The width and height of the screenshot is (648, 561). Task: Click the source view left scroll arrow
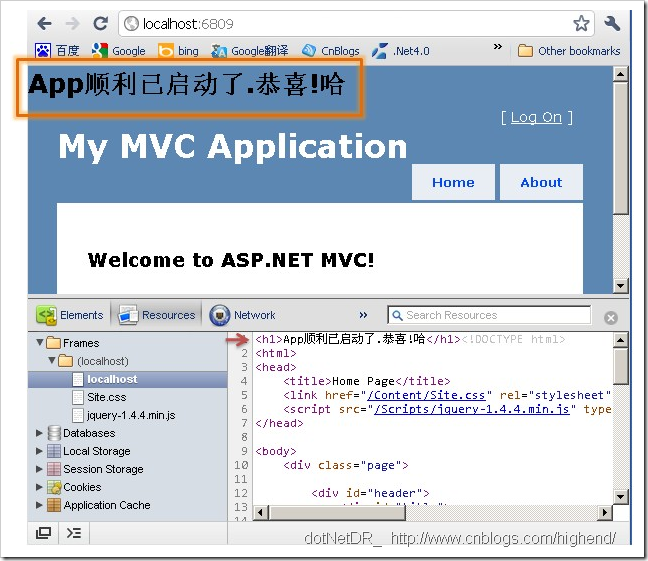coord(260,513)
